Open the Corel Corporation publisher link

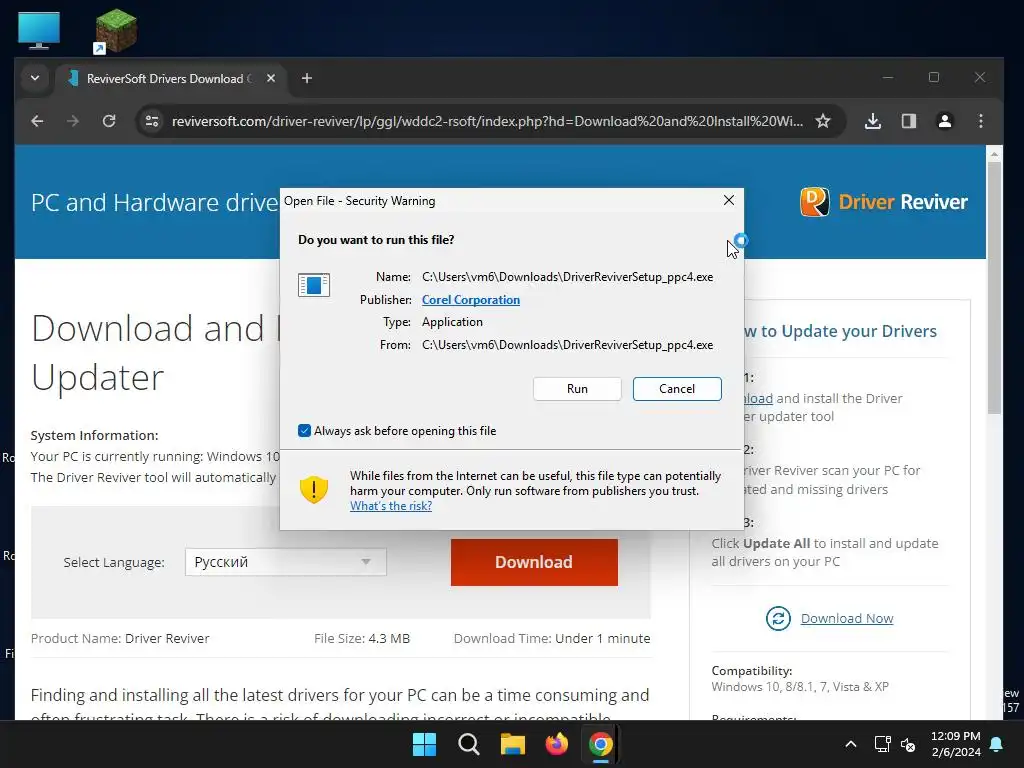470,300
